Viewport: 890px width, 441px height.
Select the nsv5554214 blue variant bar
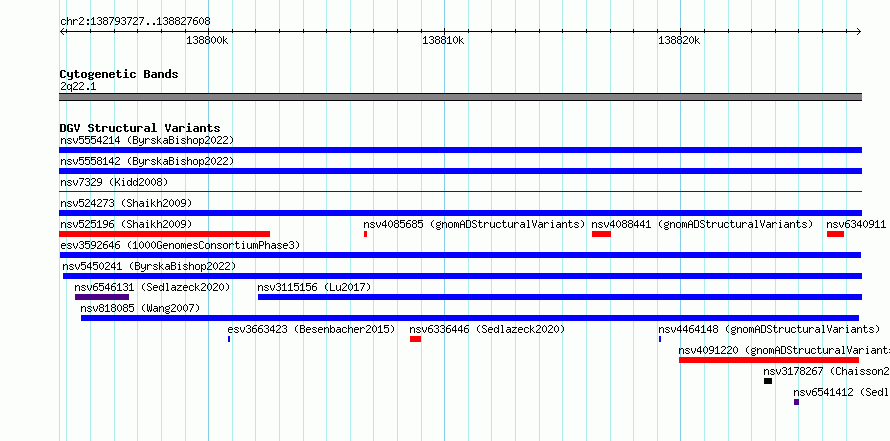click(460, 150)
